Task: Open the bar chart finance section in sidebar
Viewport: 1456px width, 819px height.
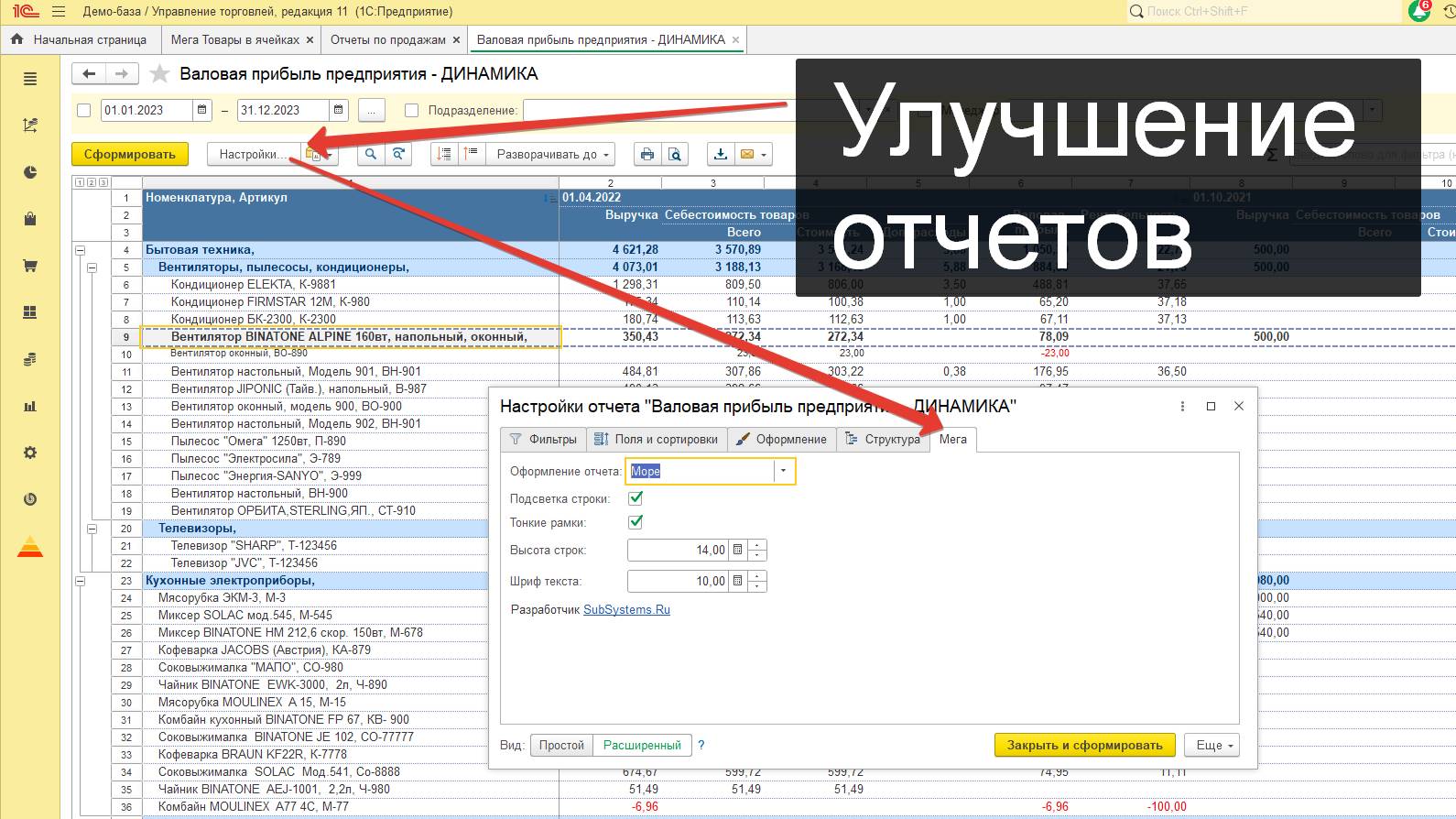Action: coord(30,406)
